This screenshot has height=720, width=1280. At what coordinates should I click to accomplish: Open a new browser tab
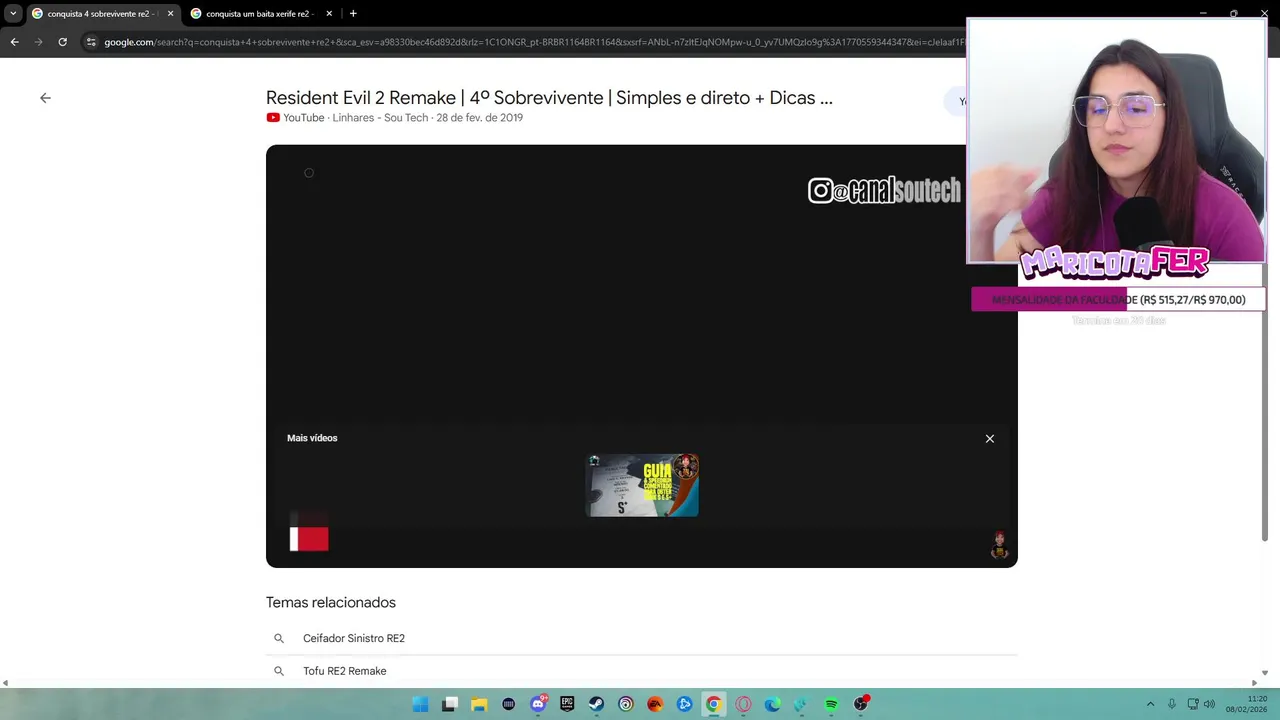353,14
